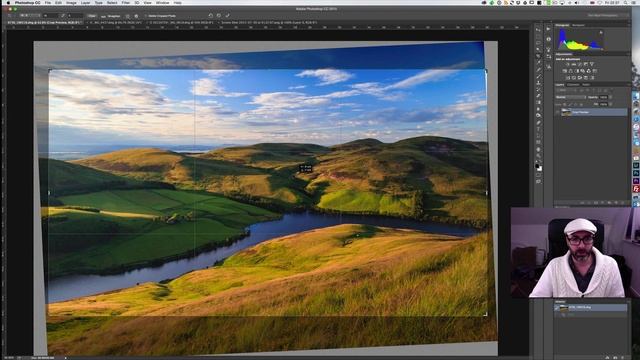The image size is (640, 360).
Task: Select the Quick Selection tool
Action: [x=538, y=49]
